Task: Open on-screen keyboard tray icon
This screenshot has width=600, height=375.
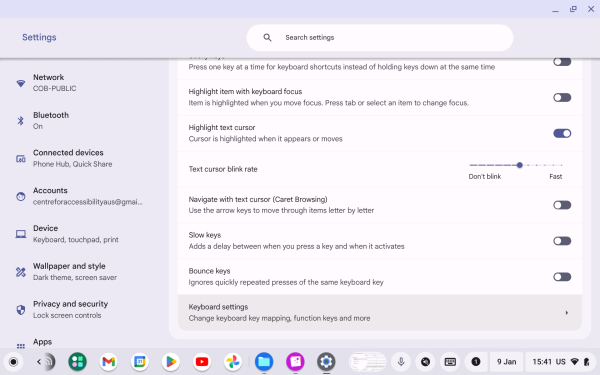Action: [450, 362]
